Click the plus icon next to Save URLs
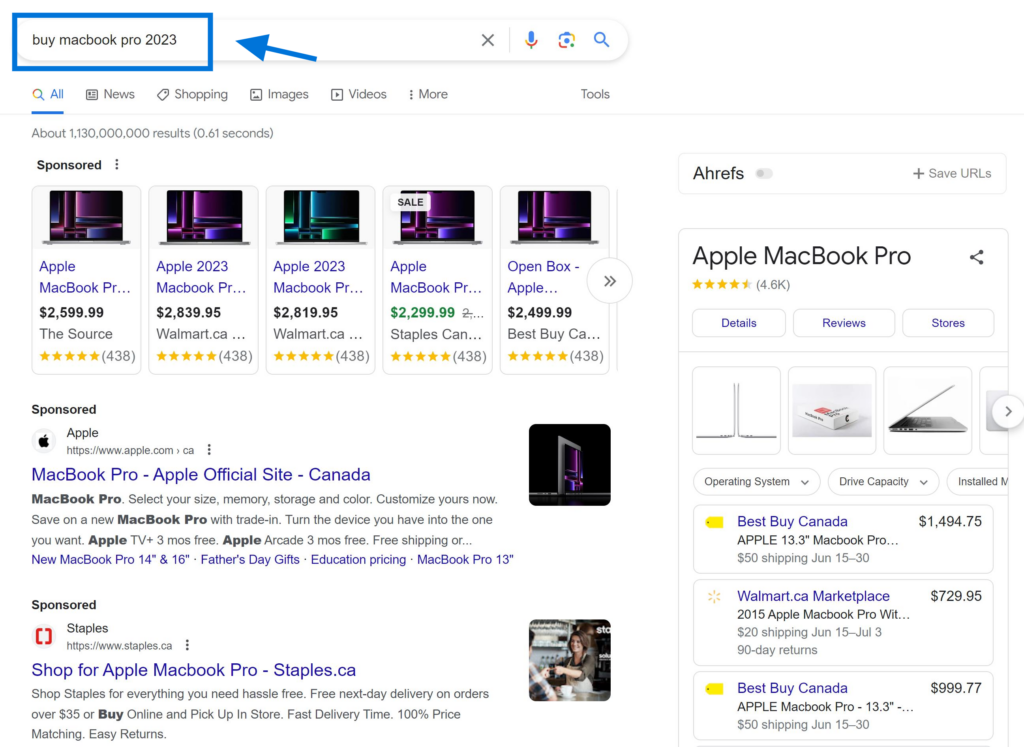 tap(921, 173)
